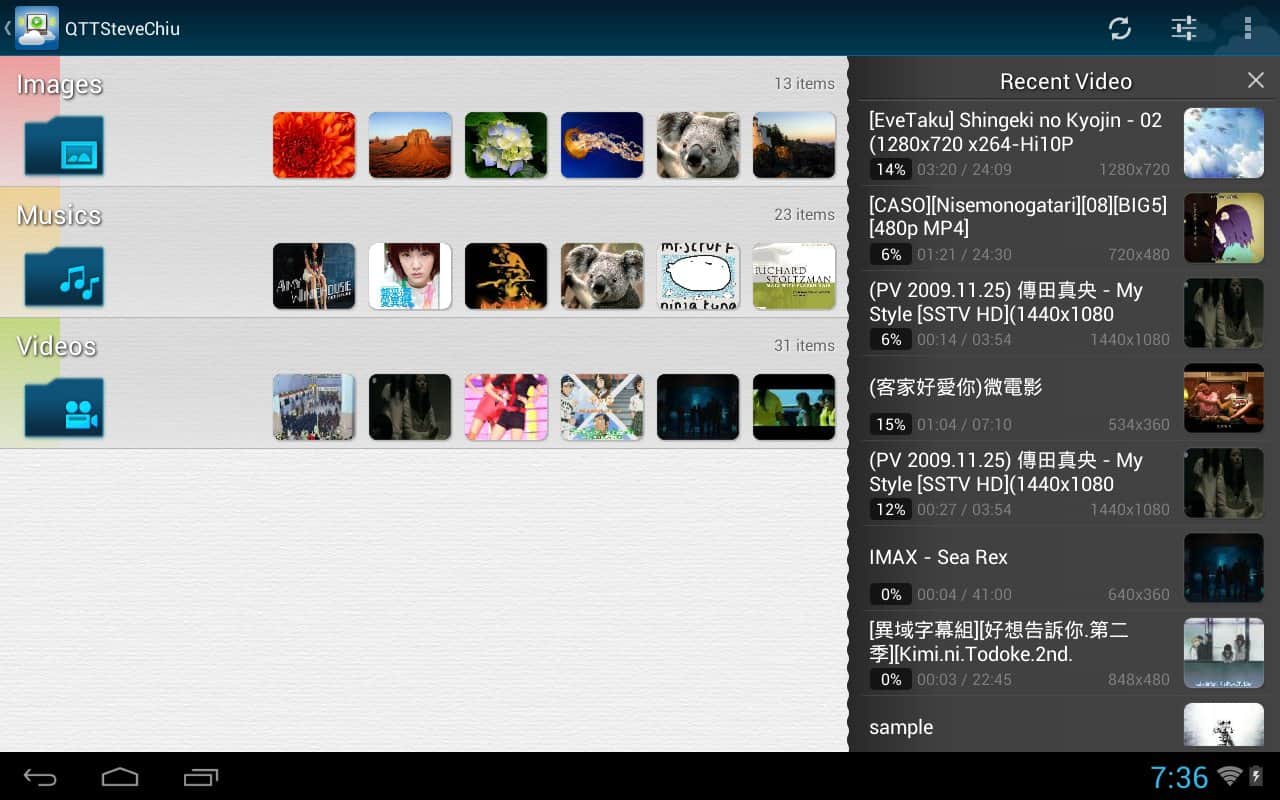
Task: Select the jellyfish image thumbnail
Action: coord(602,145)
